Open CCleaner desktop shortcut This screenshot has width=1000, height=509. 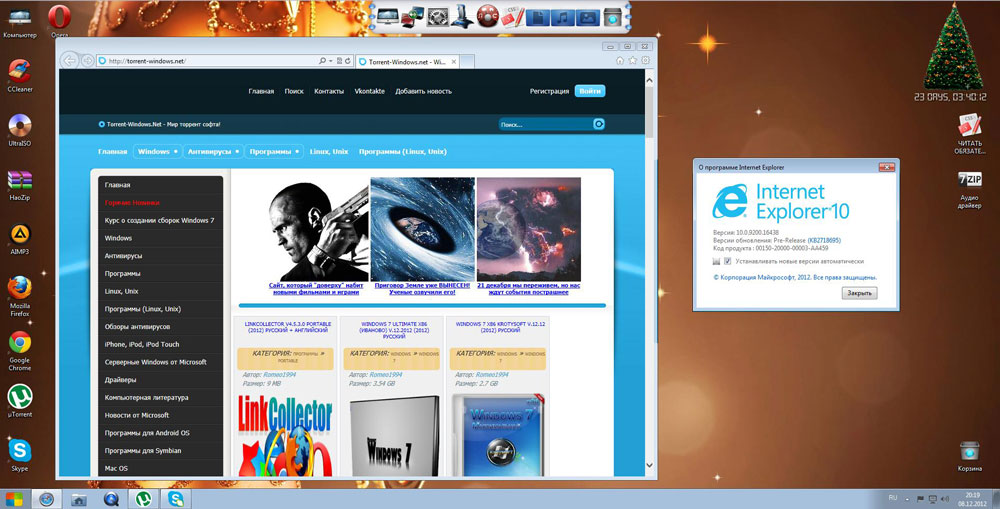(x=19, y=73)
